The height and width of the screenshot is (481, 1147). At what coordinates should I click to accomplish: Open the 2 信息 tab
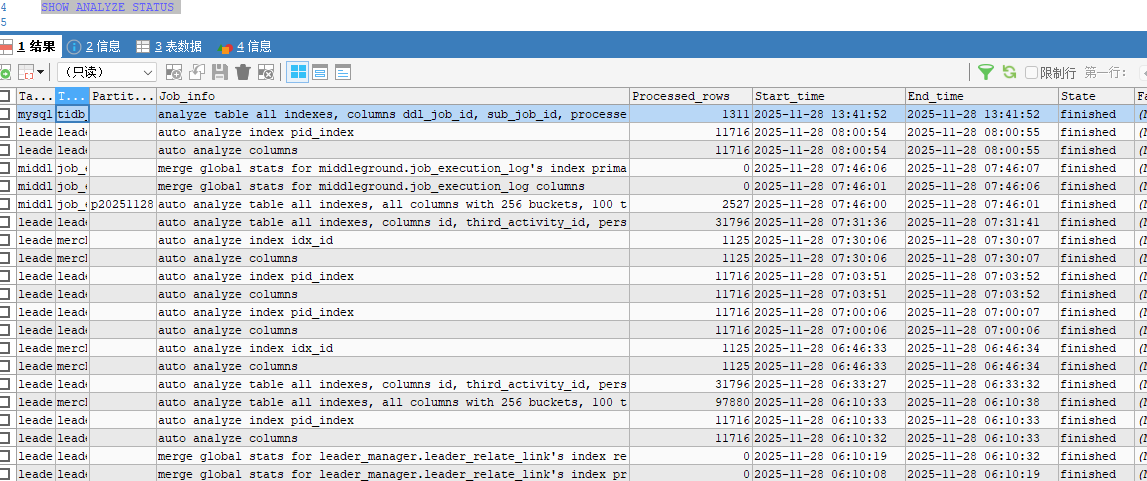[x=94, y=46]
